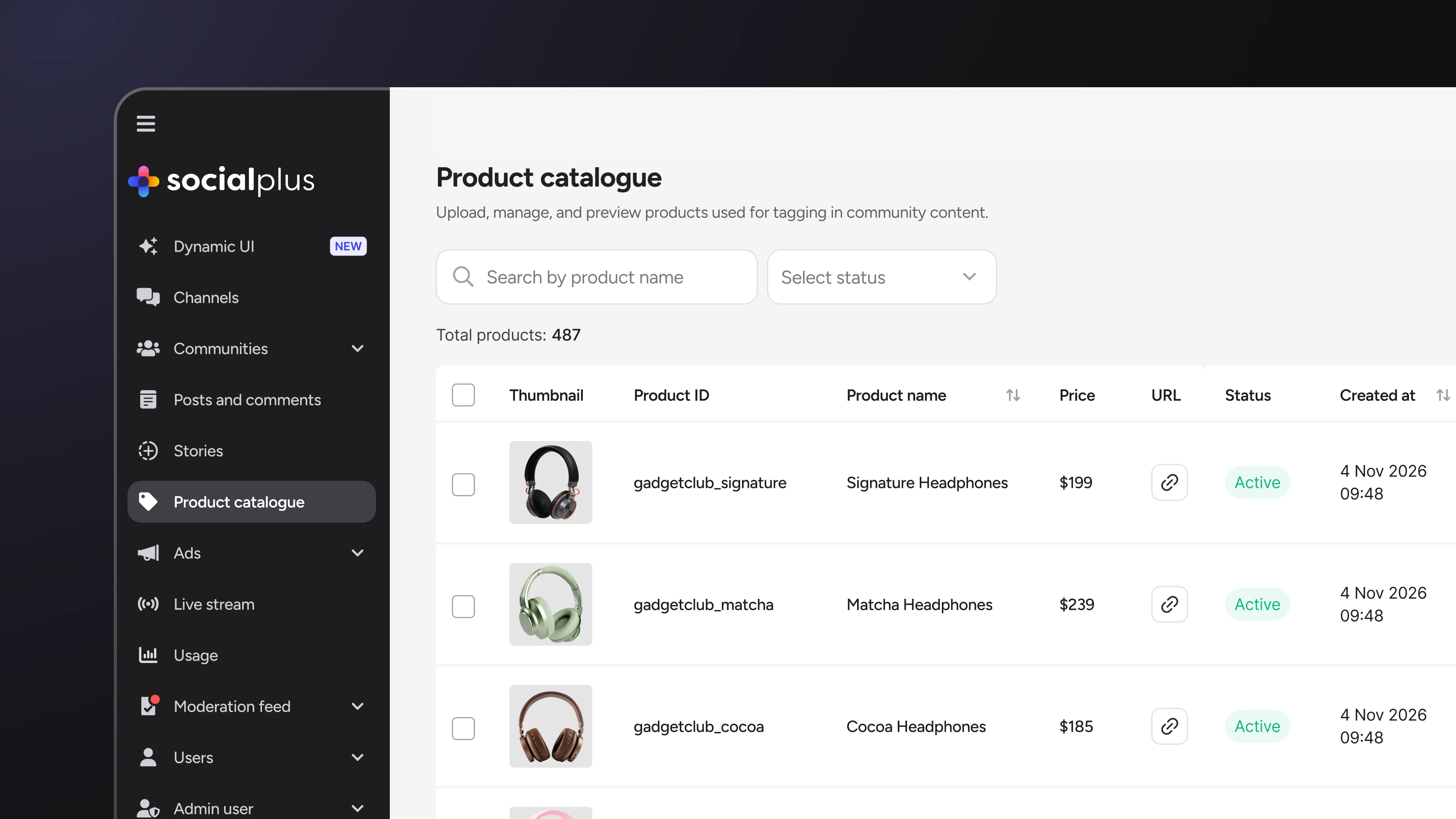1456x819 pixels.
Task: Click the hamburger menu icon
Action: [x=146, y=123]
